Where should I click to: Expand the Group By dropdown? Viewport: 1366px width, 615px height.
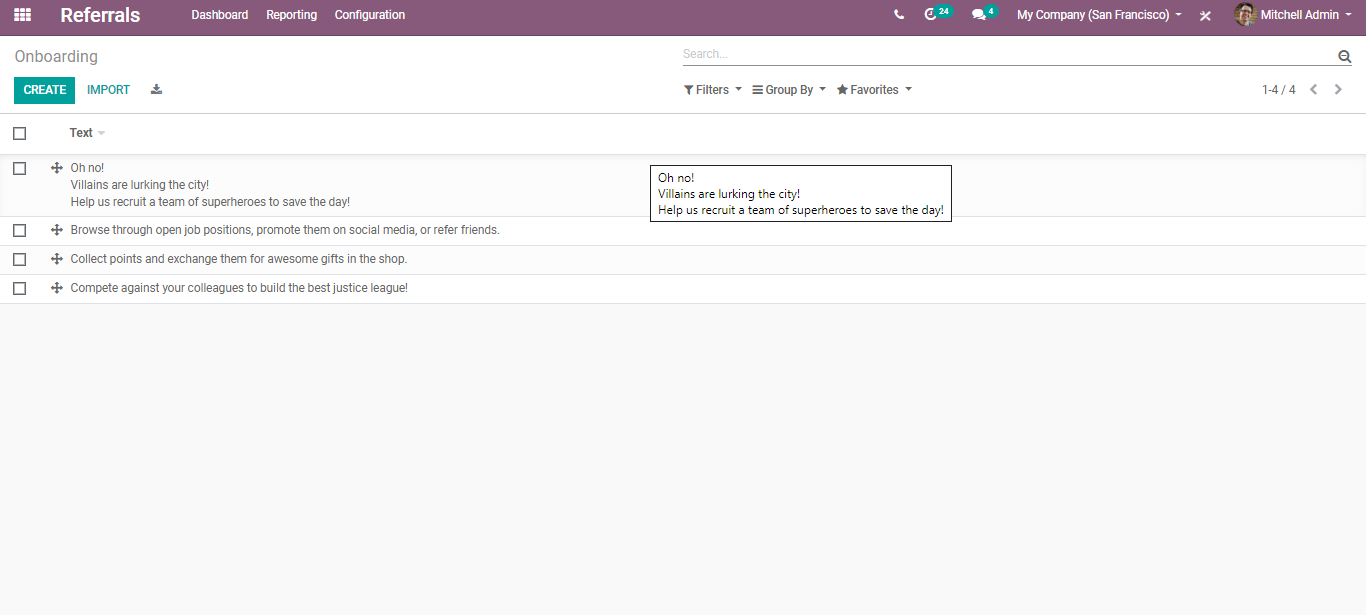pyautogui.click(x=789, y=90)
